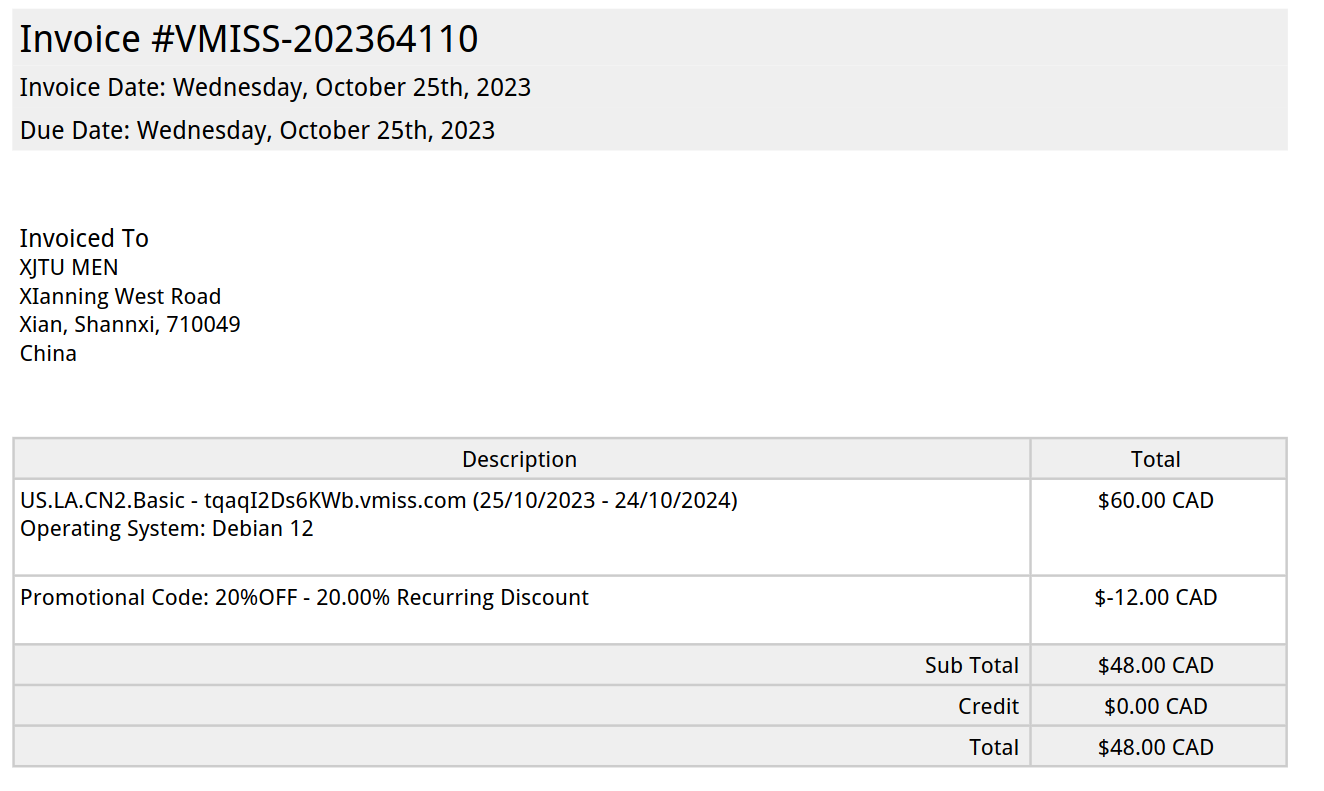Click the Total column header
The image size is (1324, 791).
coord(1156,459)
